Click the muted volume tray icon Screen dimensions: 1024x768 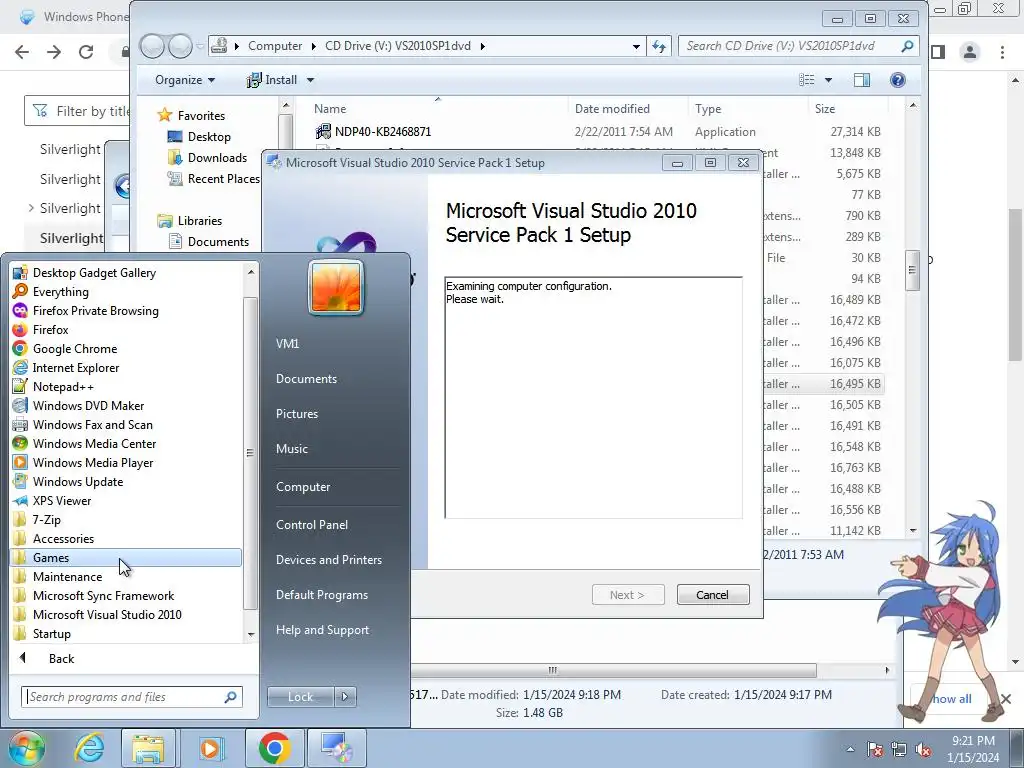coord(923,750)
